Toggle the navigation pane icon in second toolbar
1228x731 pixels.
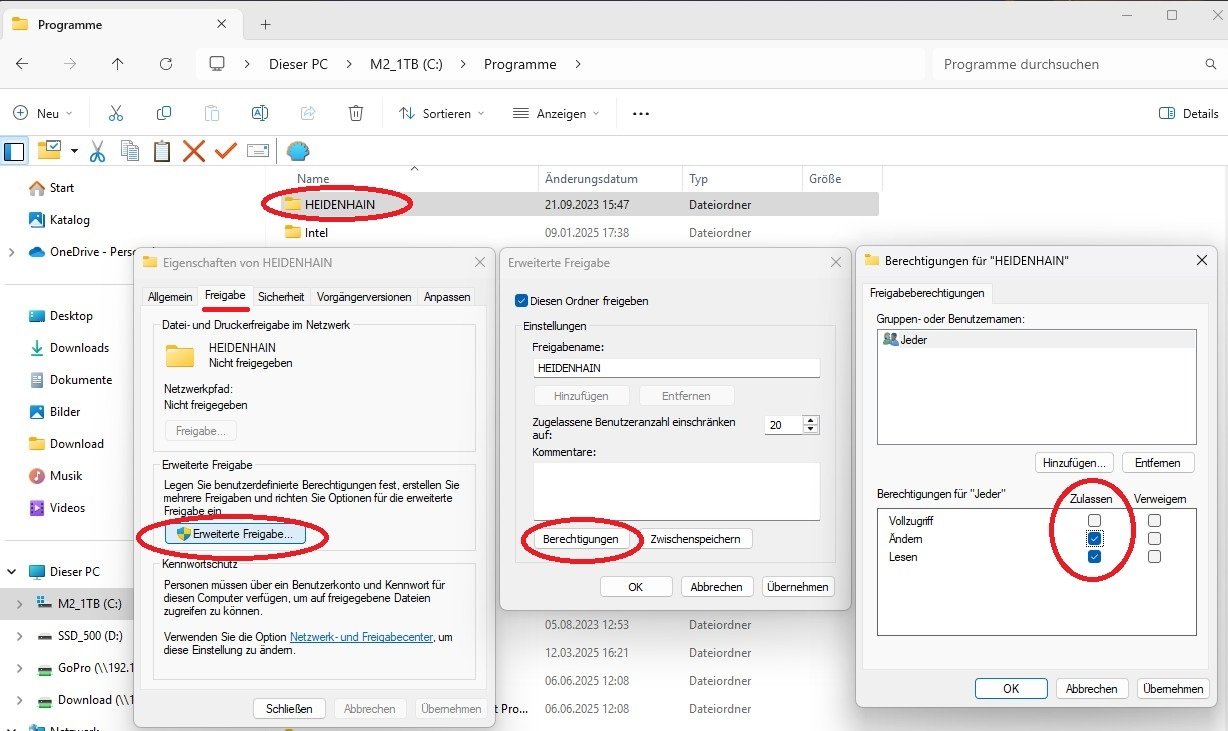14,151
